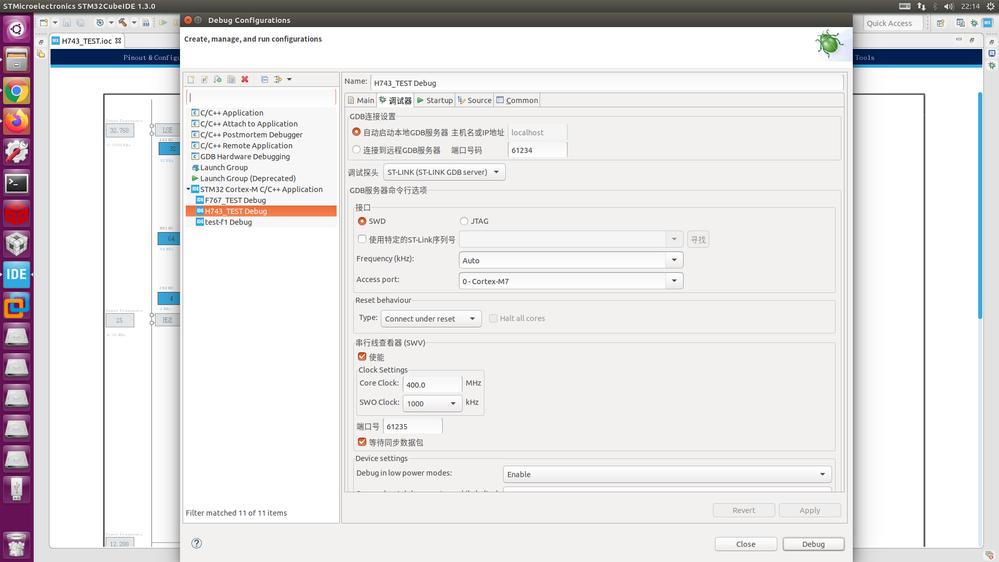999x562 pixels.
Task: Click the New launch configuration prototype icon
Action: tap(205, 80)
